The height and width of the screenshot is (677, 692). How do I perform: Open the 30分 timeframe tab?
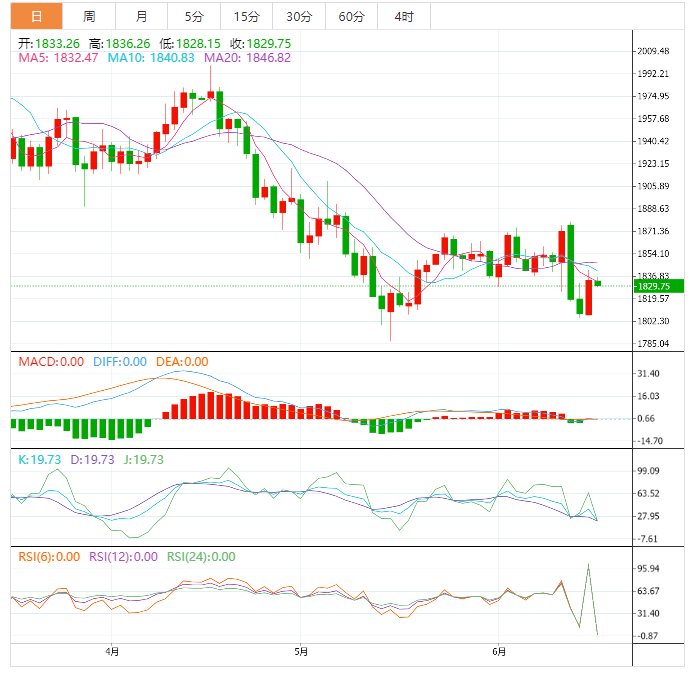coord(299,16)
